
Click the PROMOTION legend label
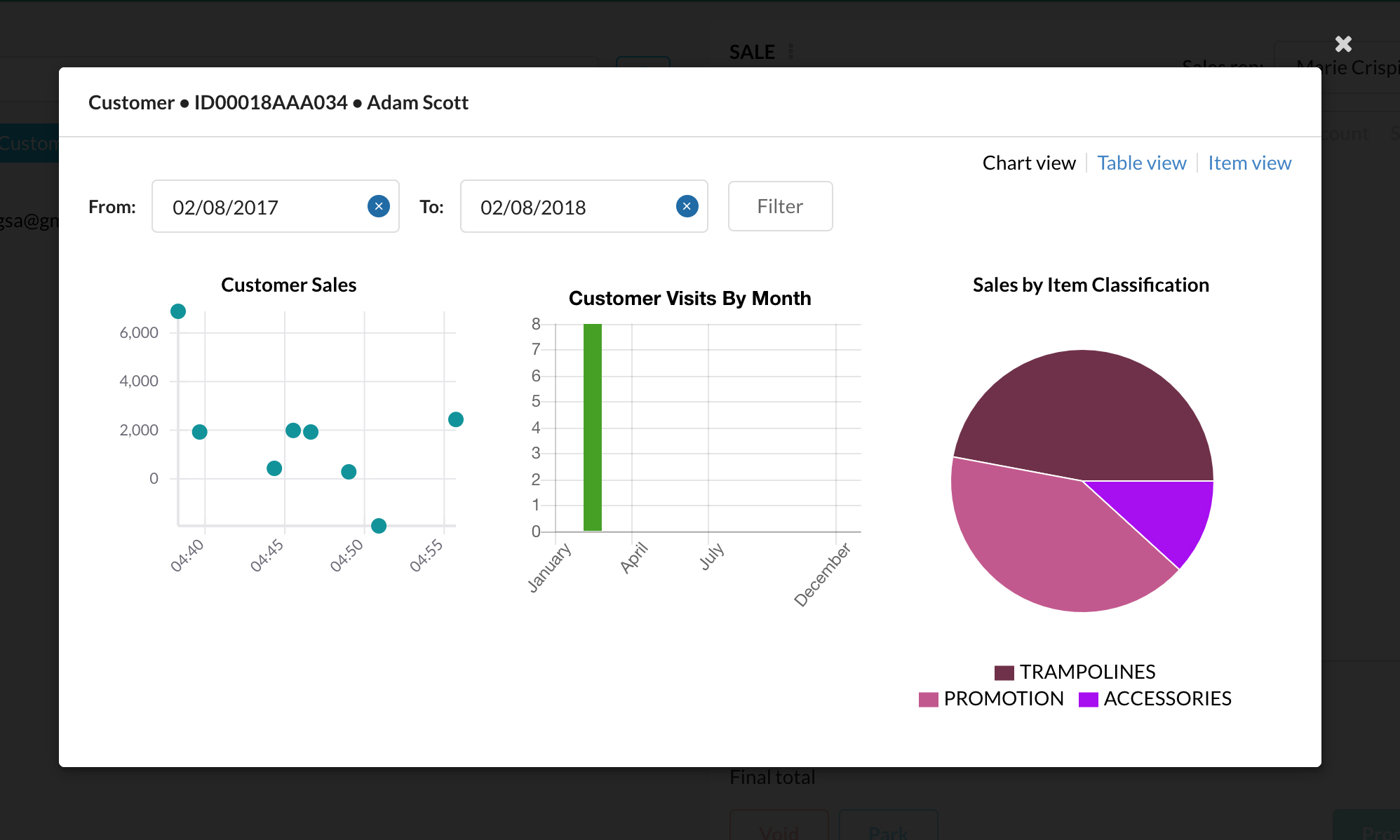(x=1004, y=698)
